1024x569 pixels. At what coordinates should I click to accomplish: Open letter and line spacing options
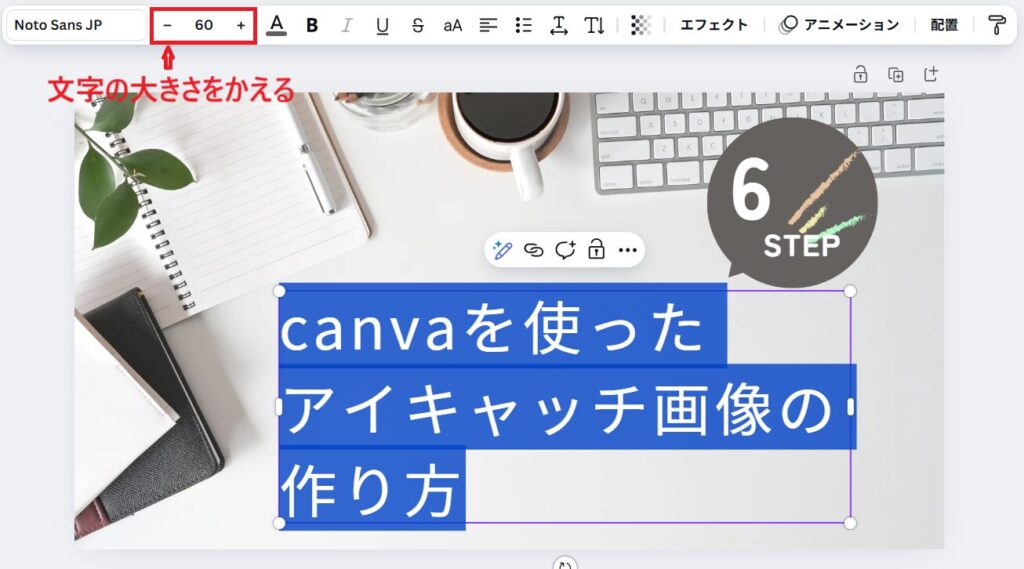pyautogui.click(x=559, y=25)
